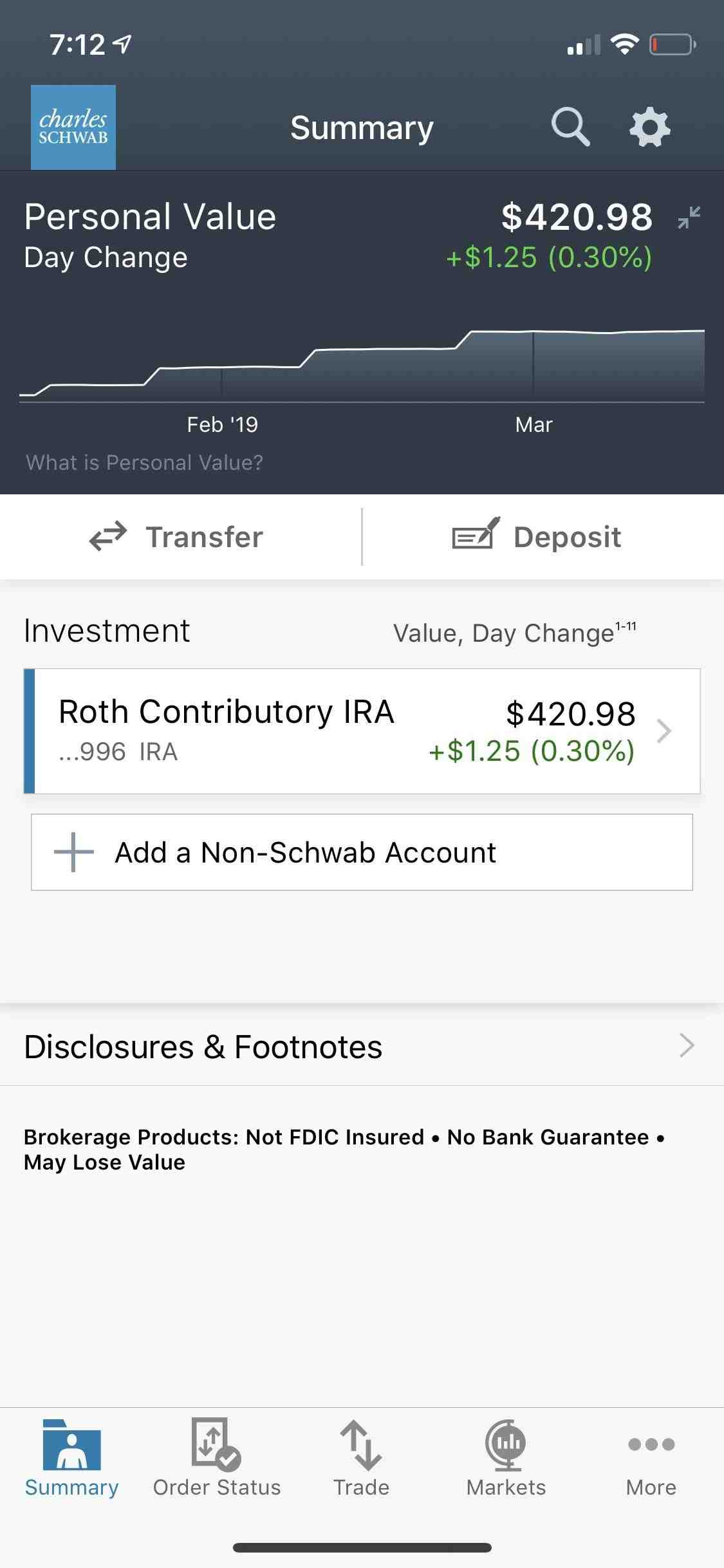Expand Disclosures & Footnotes chevron
The height and width of the screenshot is (1568, 724).
tap(687, 1046)
